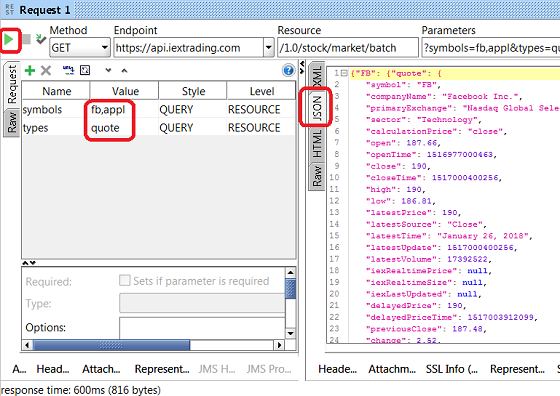Click the Type field in details panel
Viewport: 560px width, 396px height.
pyautogui.click(x=202, y=303)
